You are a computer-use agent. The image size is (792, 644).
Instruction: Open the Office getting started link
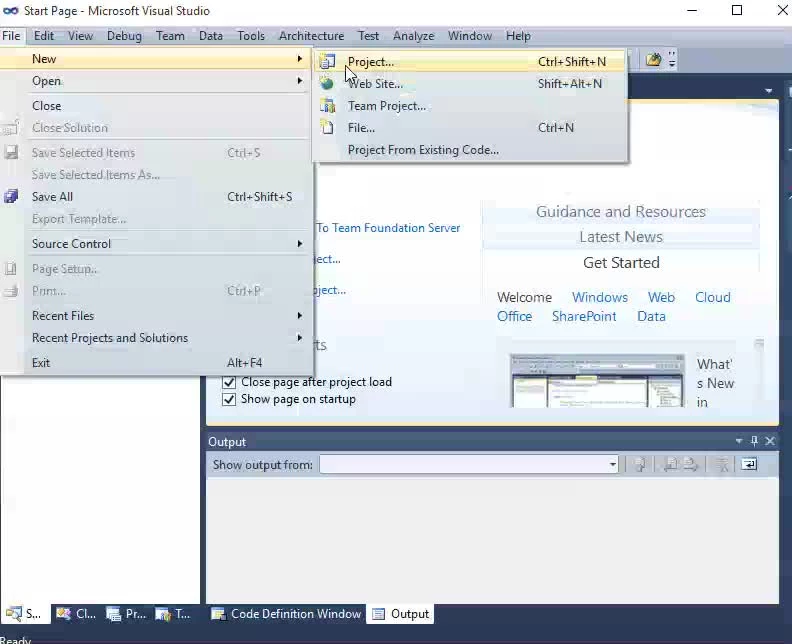coord(515,316)
